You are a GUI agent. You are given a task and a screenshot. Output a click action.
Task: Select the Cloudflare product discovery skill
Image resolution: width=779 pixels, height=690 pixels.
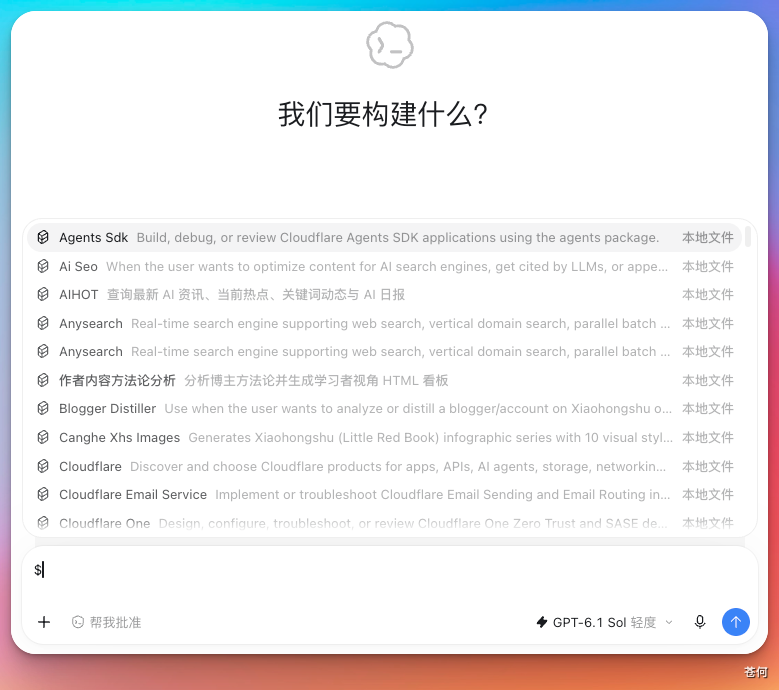pos(385,466)
